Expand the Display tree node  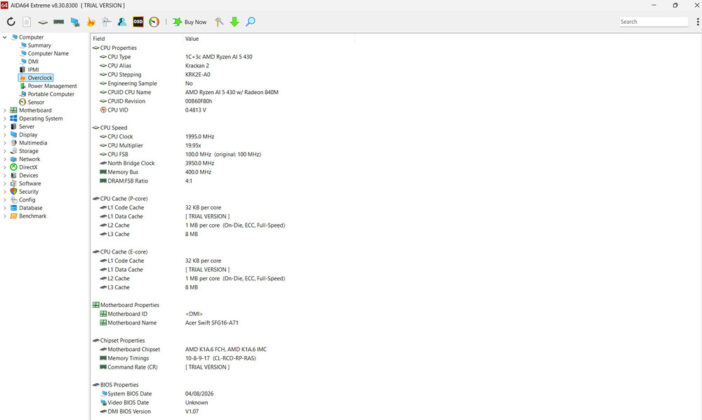point(5,135)
